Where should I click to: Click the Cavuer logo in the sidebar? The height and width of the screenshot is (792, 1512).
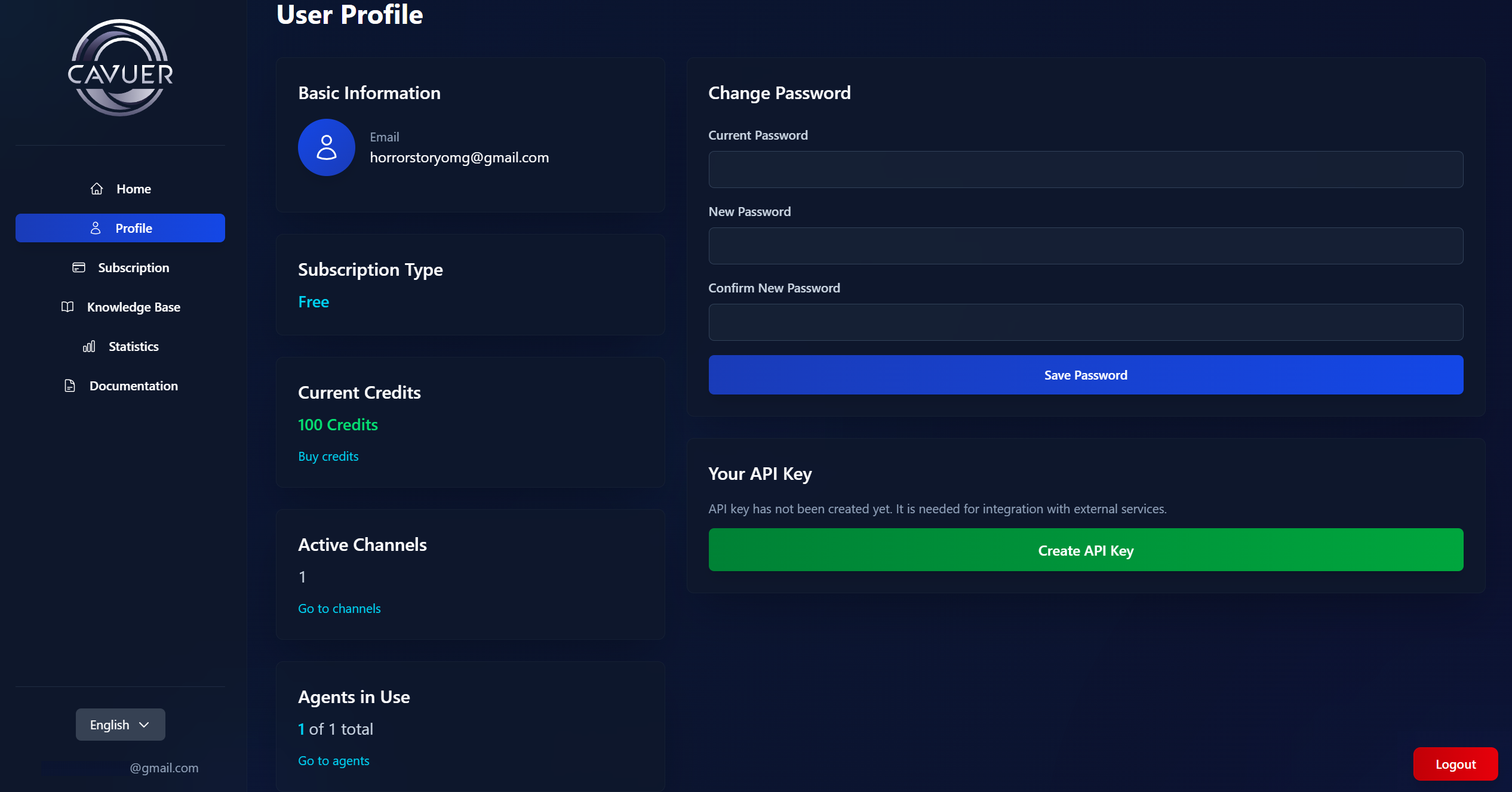pos(120,69)
